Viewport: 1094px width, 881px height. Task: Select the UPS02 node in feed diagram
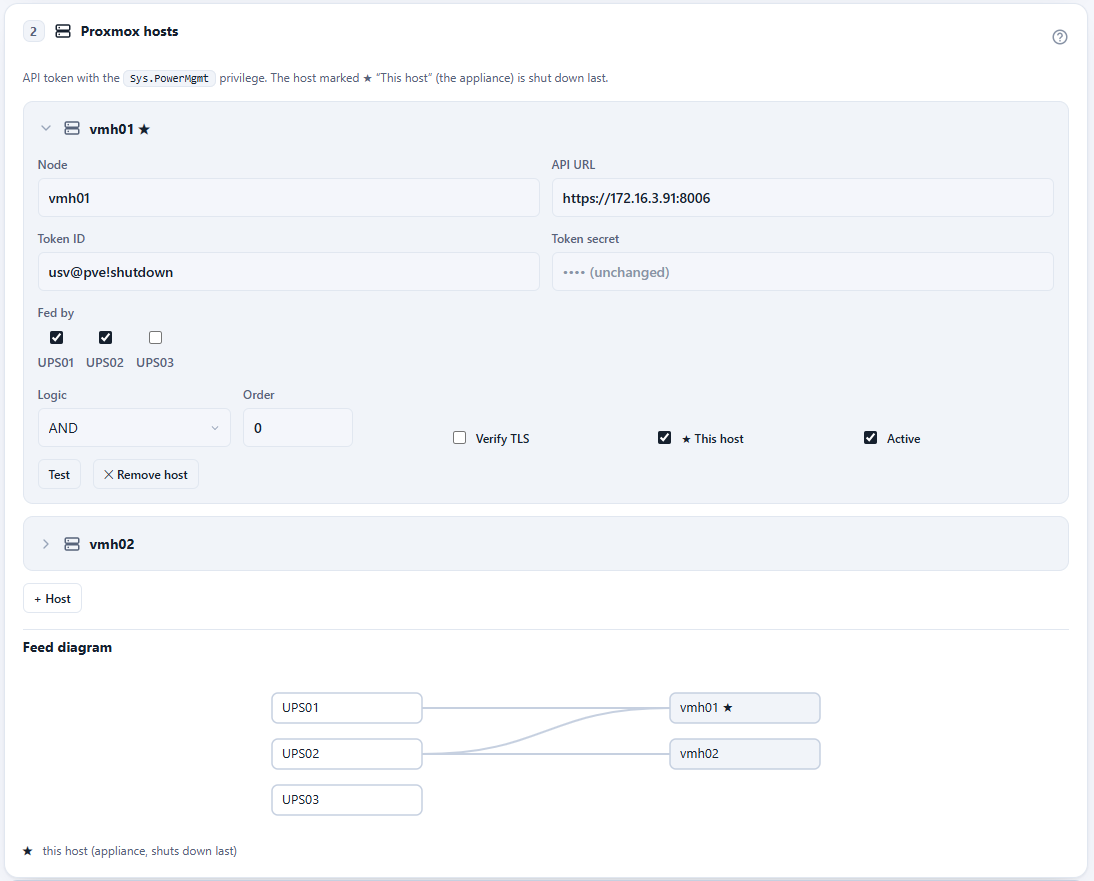(x=347, y=754)
